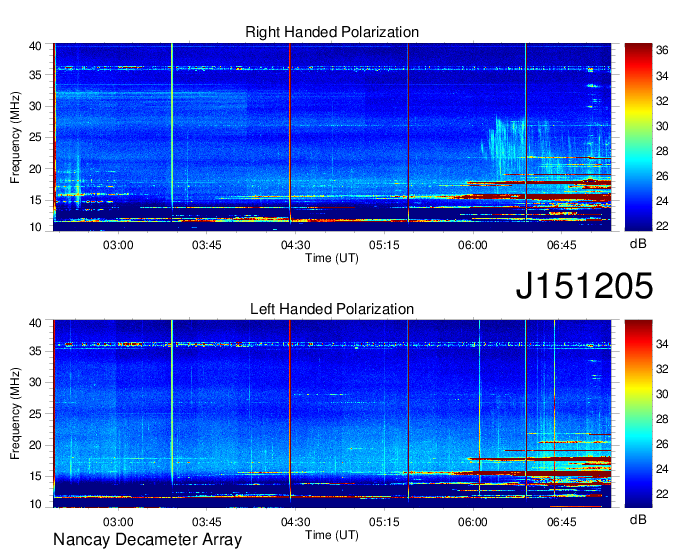This screenshot has height=552, width=680.
Task: Click 15 MHz frequency tick of Right Handed plot
Action: pyautogui.click(x=35, y=200)
